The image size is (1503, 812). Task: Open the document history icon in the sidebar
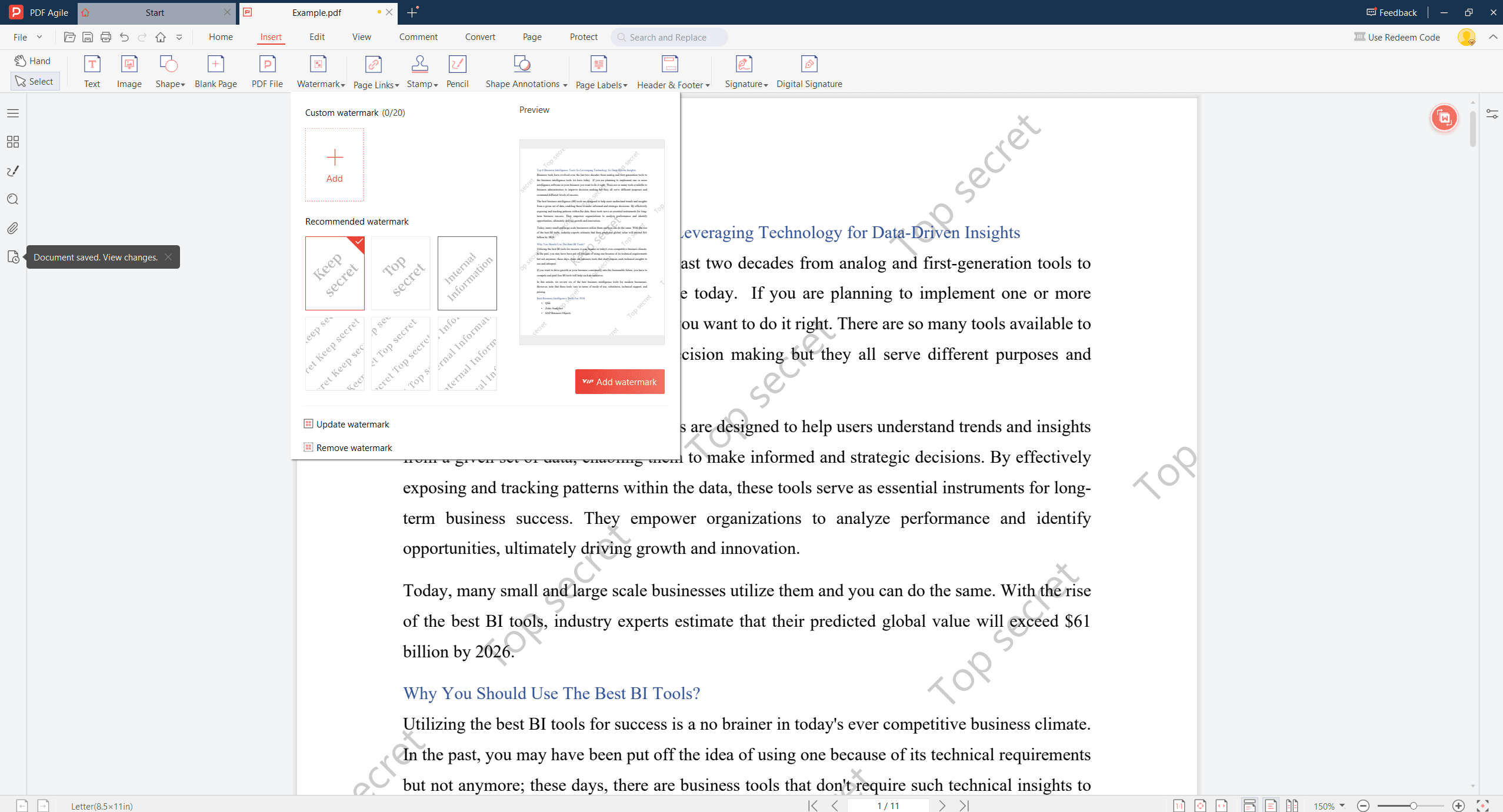[x=13, y=257]
